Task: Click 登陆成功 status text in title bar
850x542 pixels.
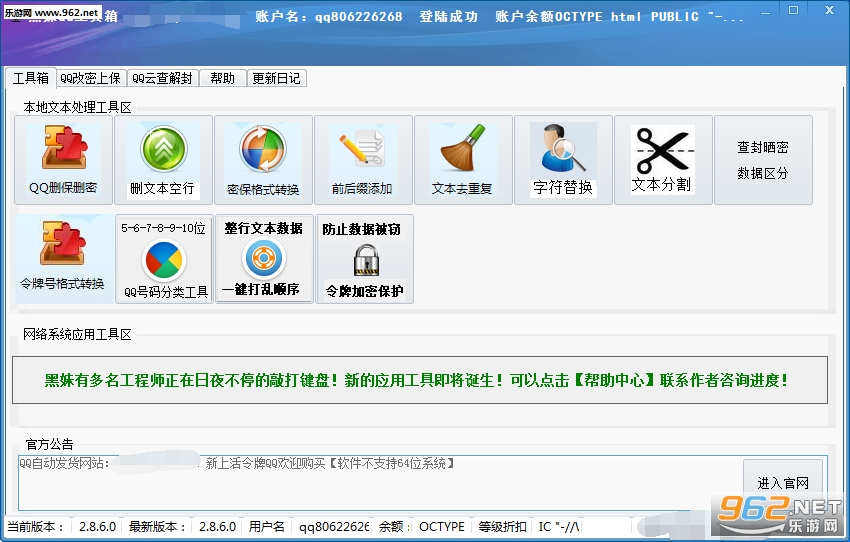Action: coord(448,16)
